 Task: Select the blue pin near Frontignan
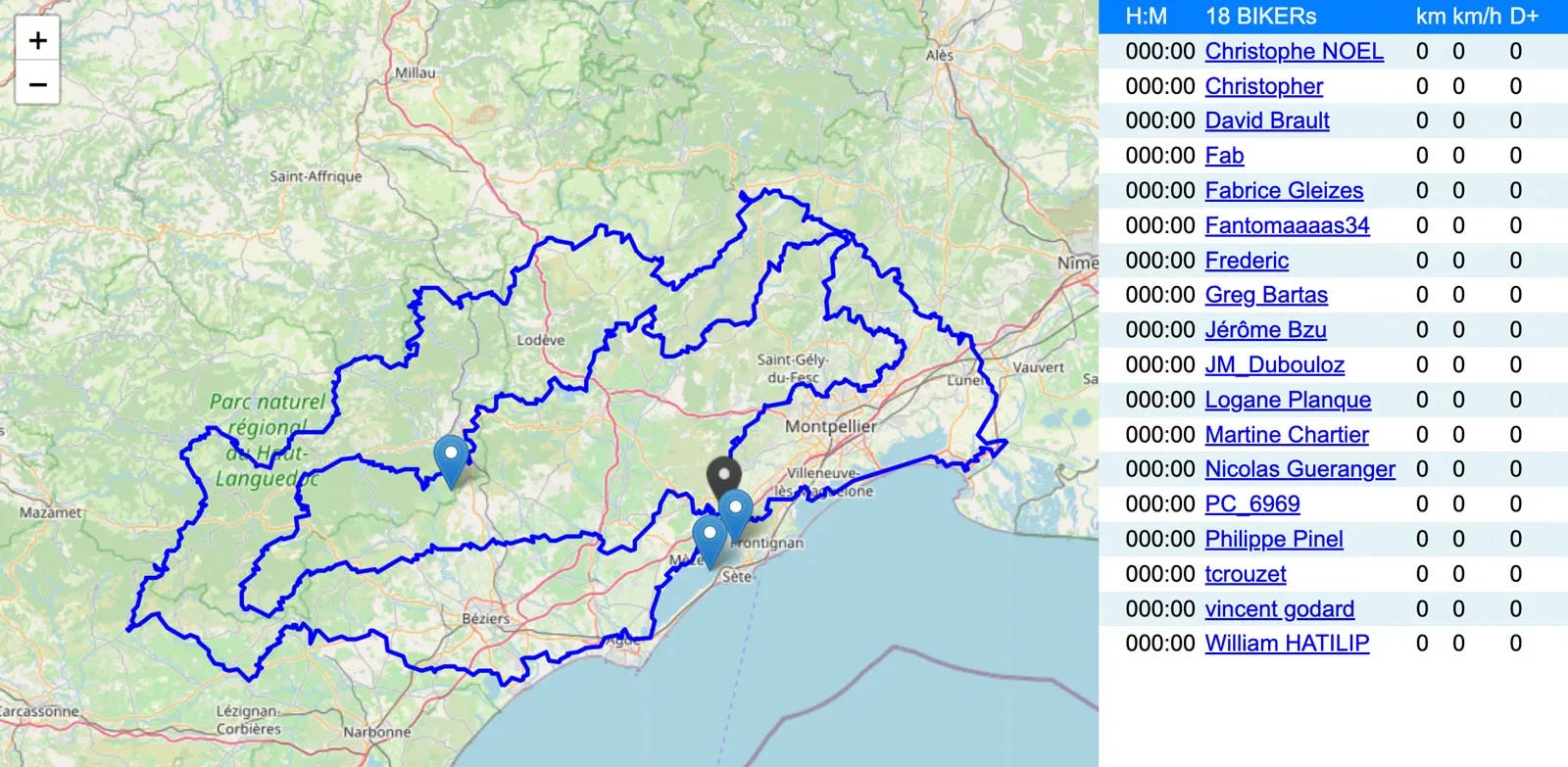point(735,516)
